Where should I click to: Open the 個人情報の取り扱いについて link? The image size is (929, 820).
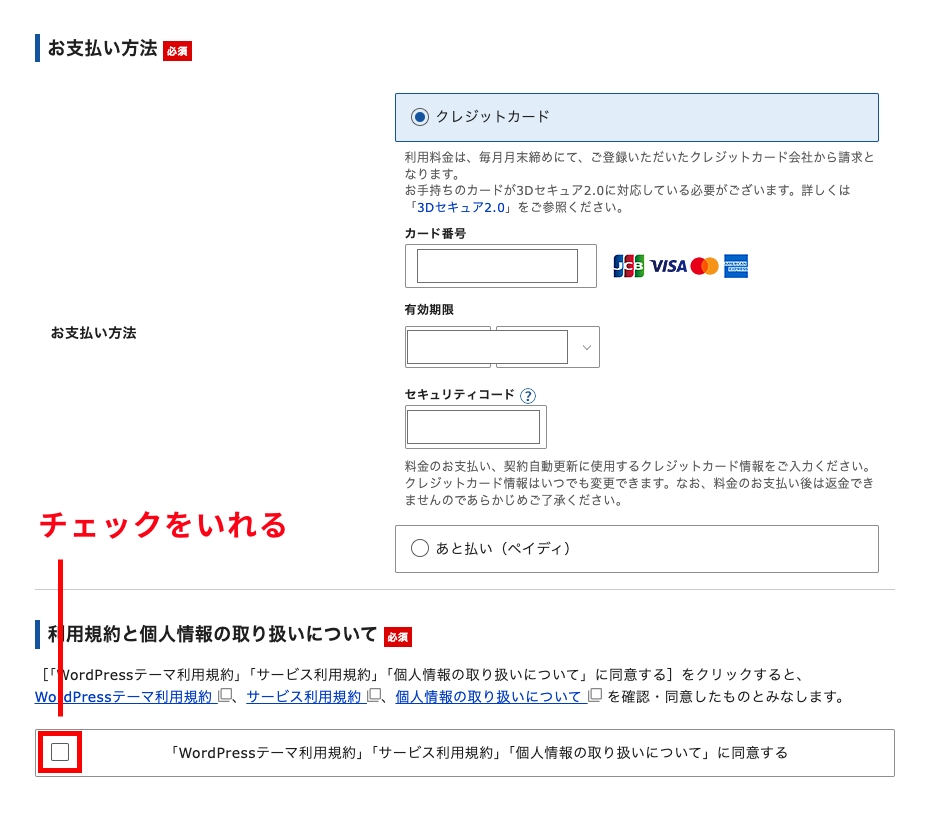(x=488, y=697)
